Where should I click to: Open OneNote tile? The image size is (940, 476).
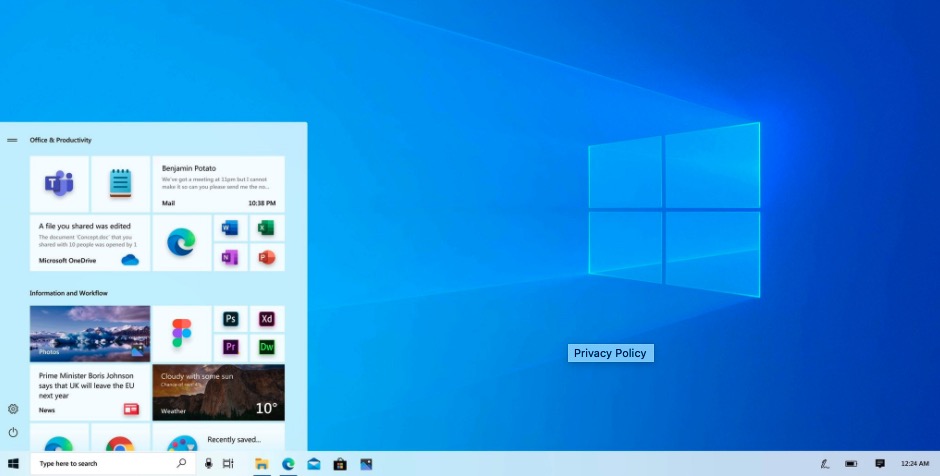(230, 257)
